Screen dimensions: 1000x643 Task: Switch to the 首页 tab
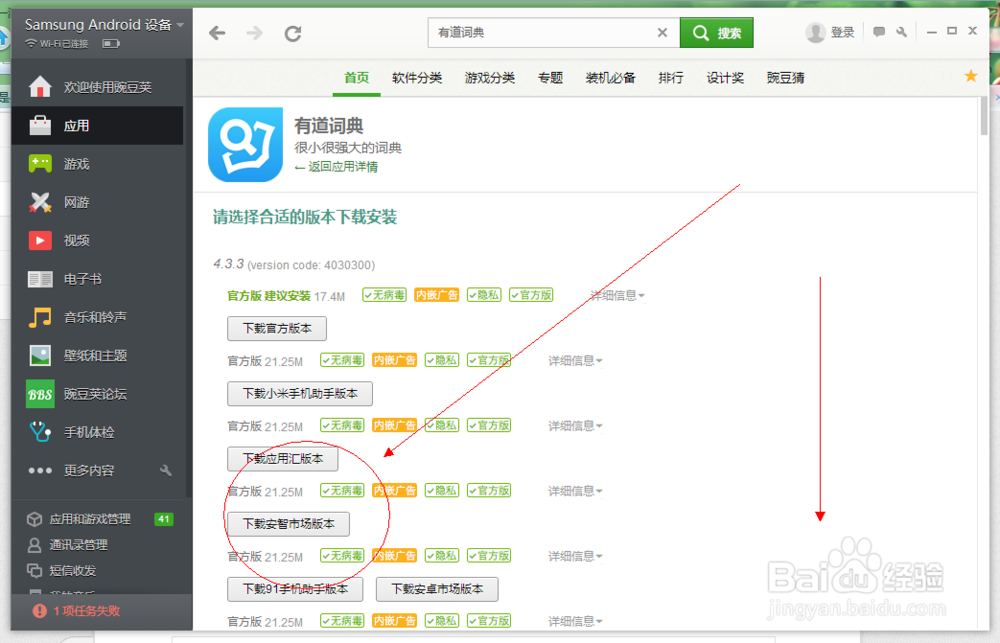[357, 78]
